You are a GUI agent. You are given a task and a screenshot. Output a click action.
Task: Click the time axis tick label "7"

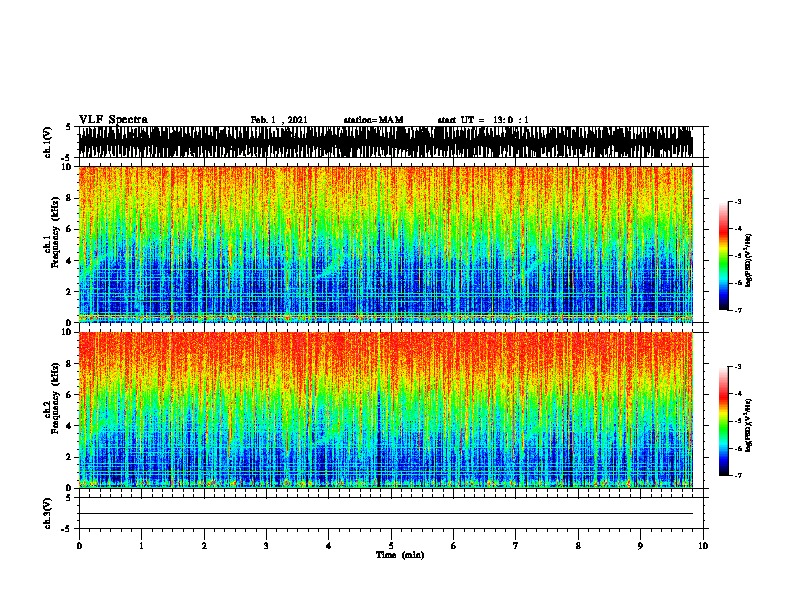tap(516, 545)
